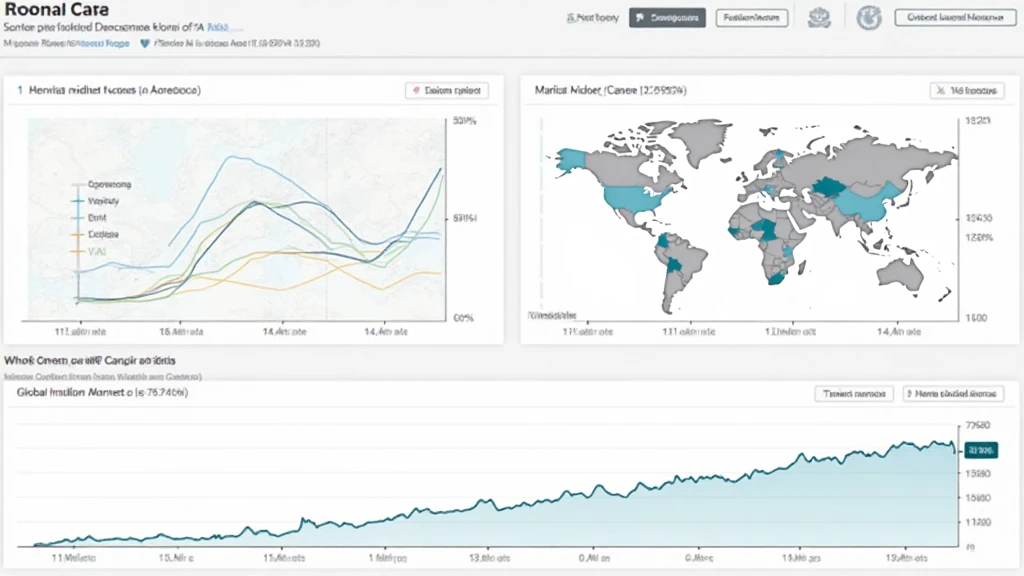Screen dimensions: 1024x576
Task: Click the flag icon inside the dark header button
Action: pos(640,18)
